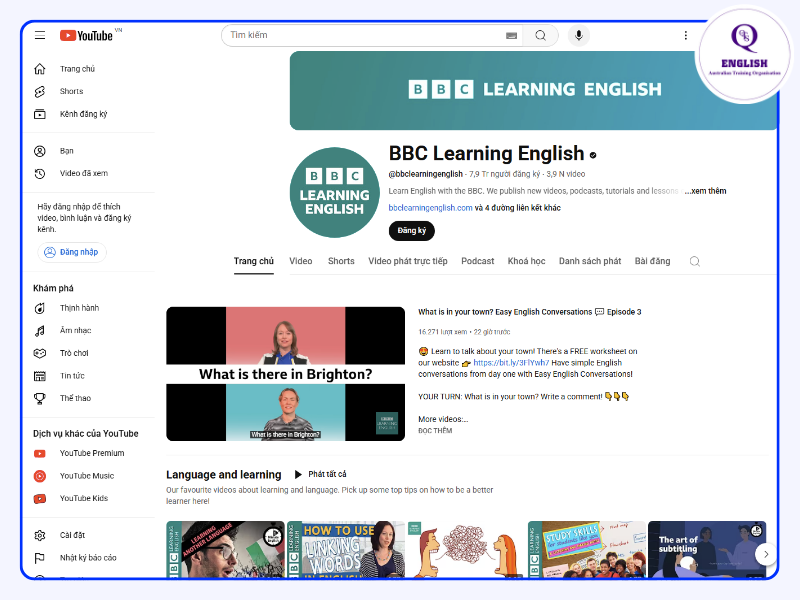Click the BBC Learning English banner
Screen dimensions: 800x600
(x=534, y=90)
